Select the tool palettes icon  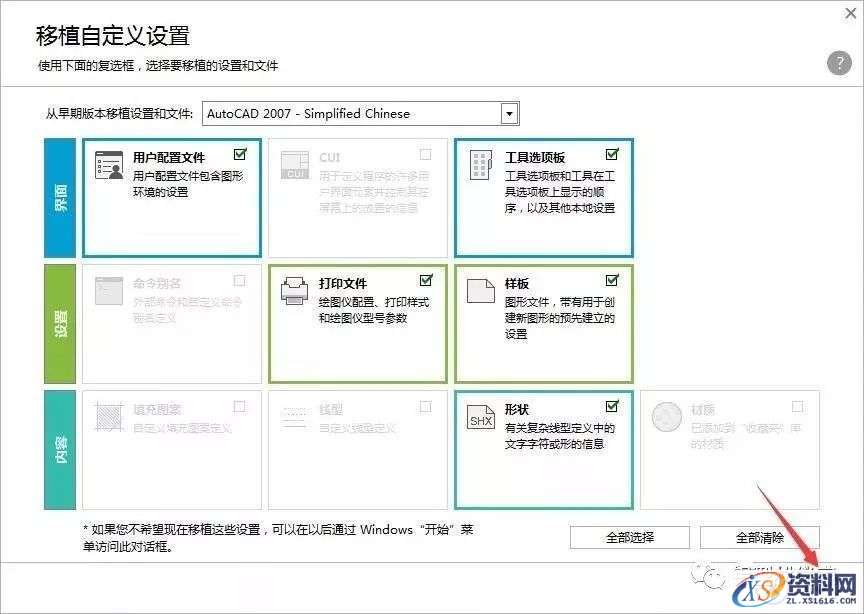480,164
